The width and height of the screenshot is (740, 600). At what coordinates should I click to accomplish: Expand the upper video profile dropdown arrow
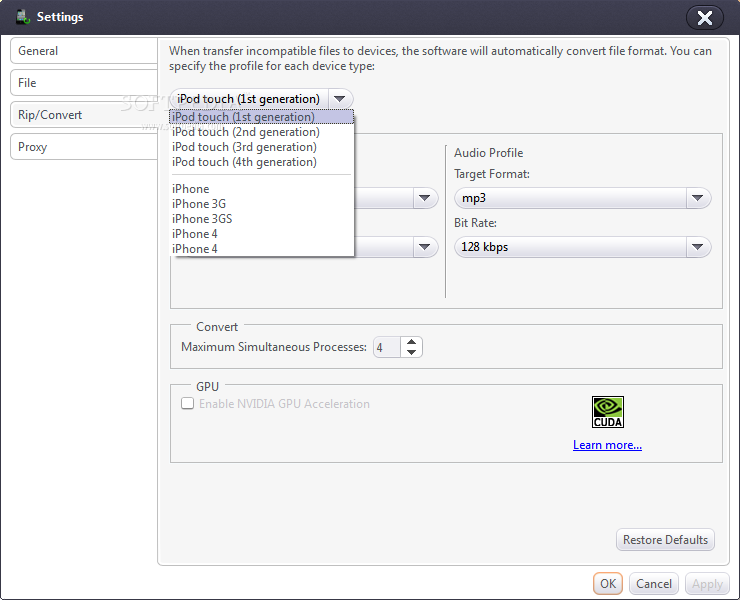[425, 198]
